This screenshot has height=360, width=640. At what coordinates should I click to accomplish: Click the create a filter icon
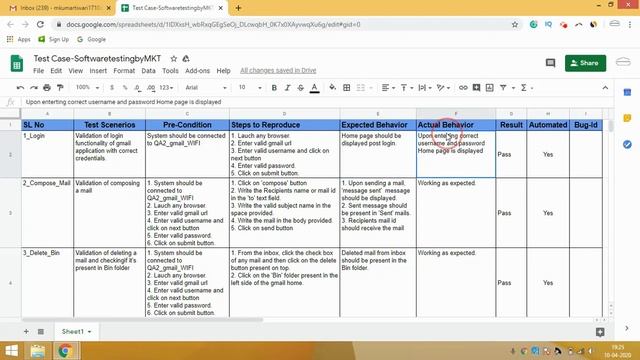click(x=503, y=88)
